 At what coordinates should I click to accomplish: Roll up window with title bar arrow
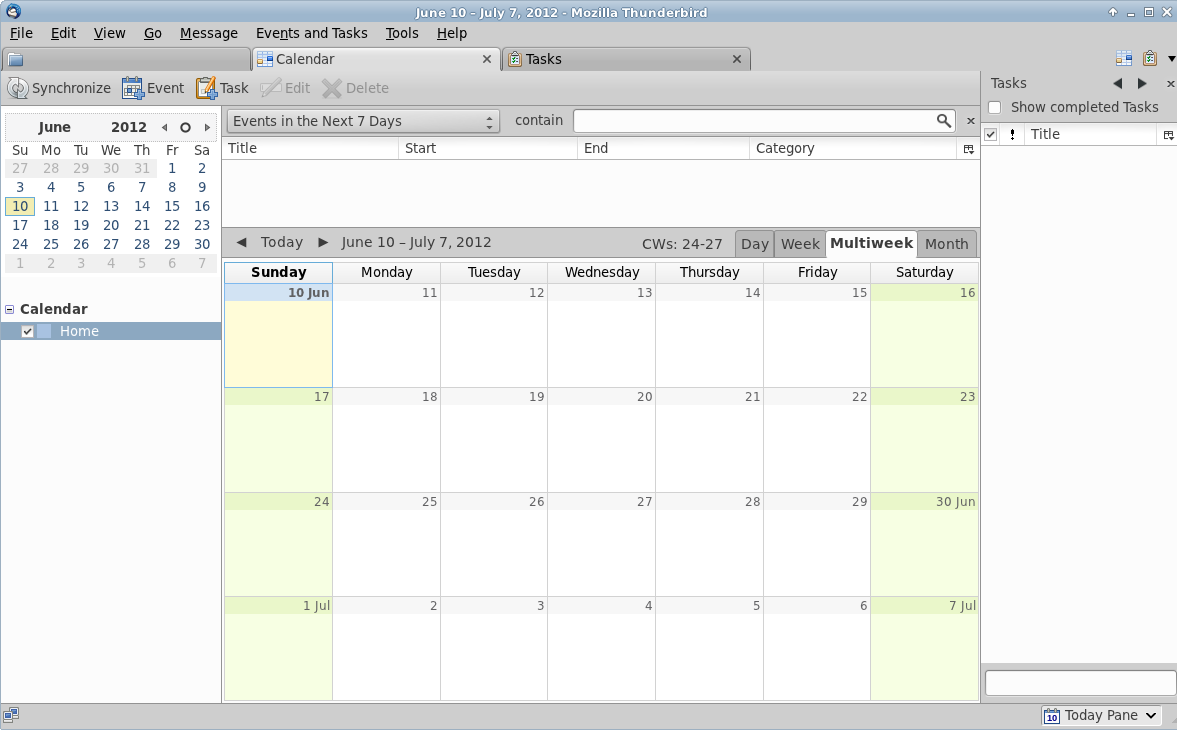(x=1112, y=12)
